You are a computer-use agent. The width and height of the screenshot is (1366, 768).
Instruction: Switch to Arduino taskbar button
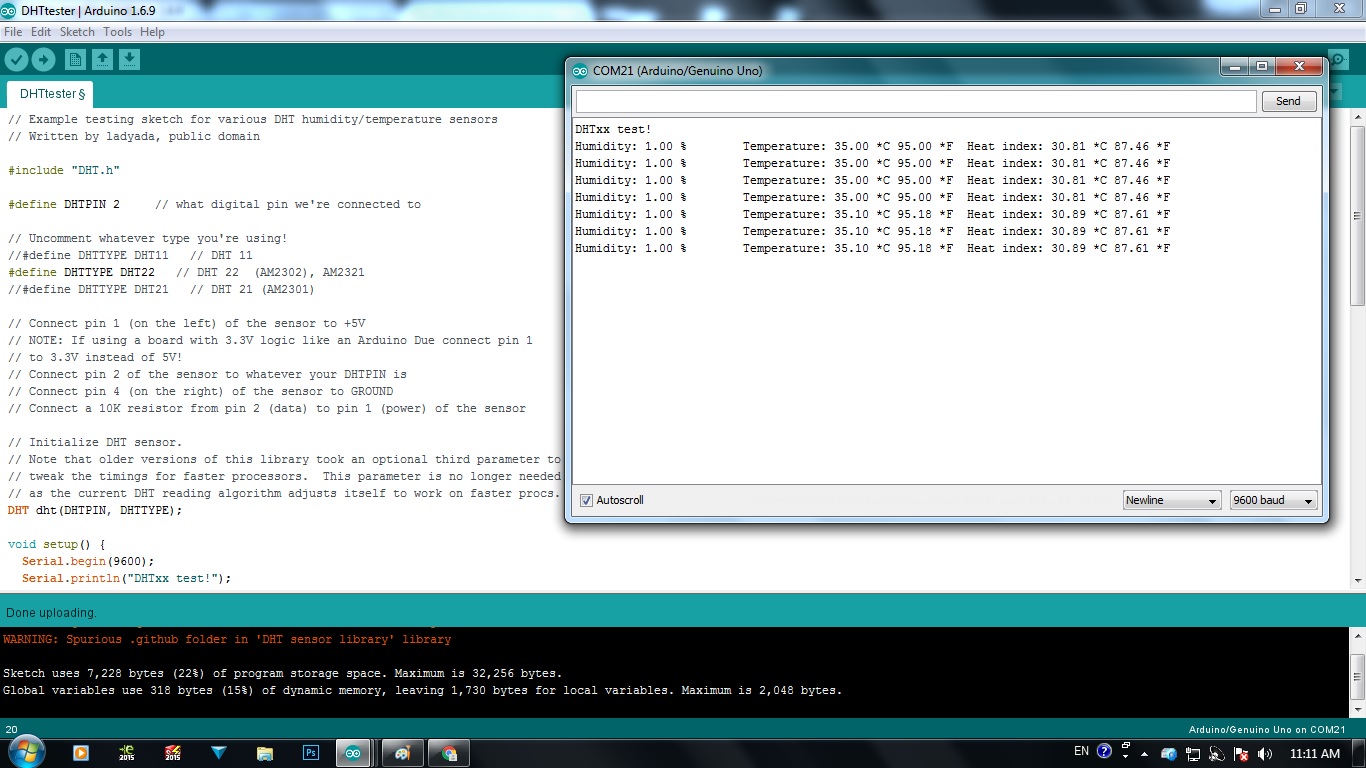click(353, 753)
